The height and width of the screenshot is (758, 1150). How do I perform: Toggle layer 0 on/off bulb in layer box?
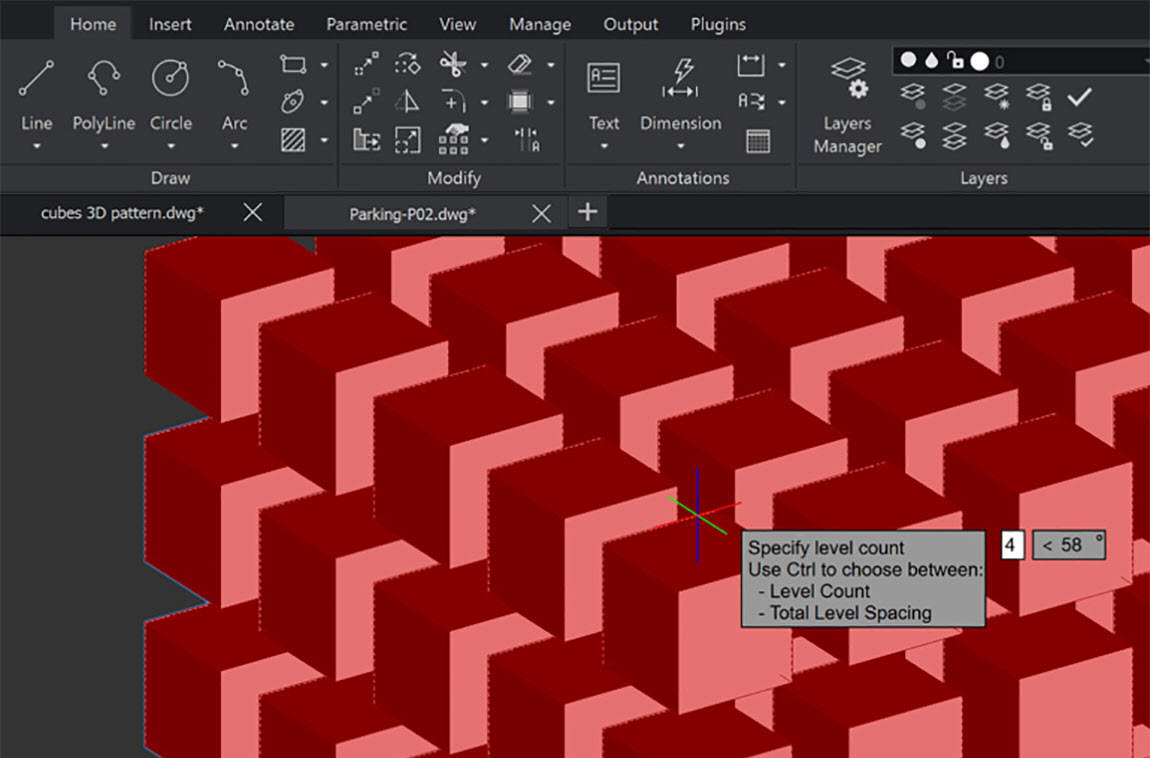click(908, 60)
